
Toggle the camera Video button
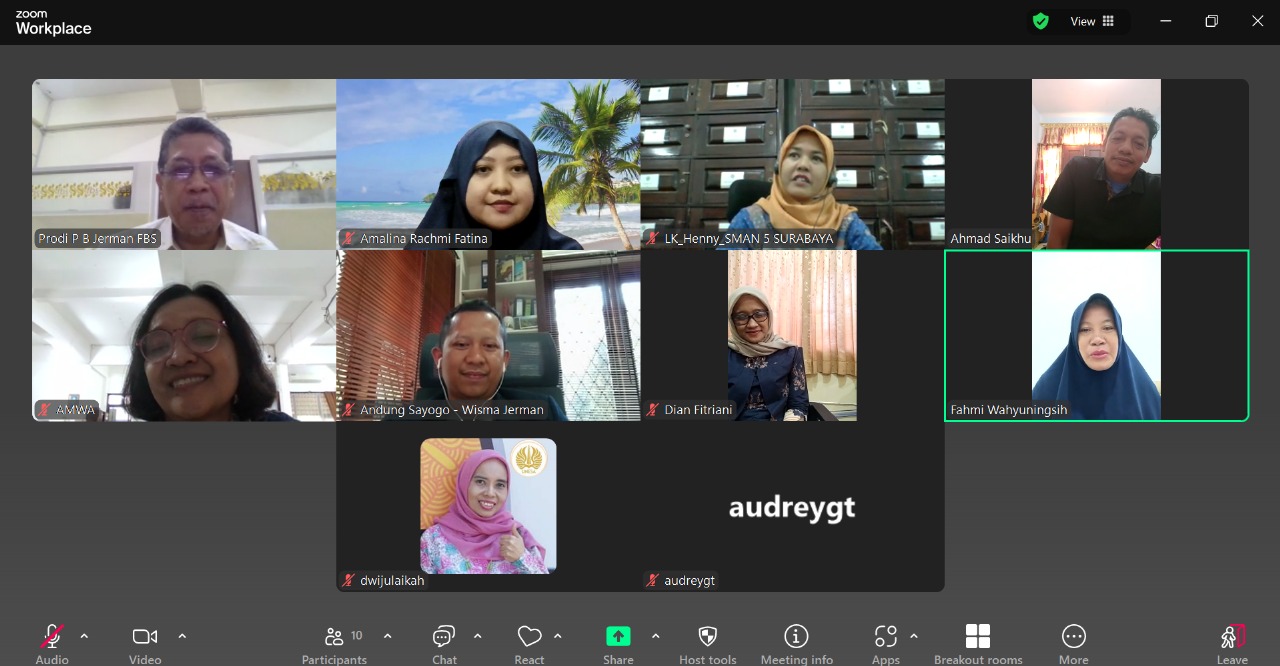click(x=145, y=637)
